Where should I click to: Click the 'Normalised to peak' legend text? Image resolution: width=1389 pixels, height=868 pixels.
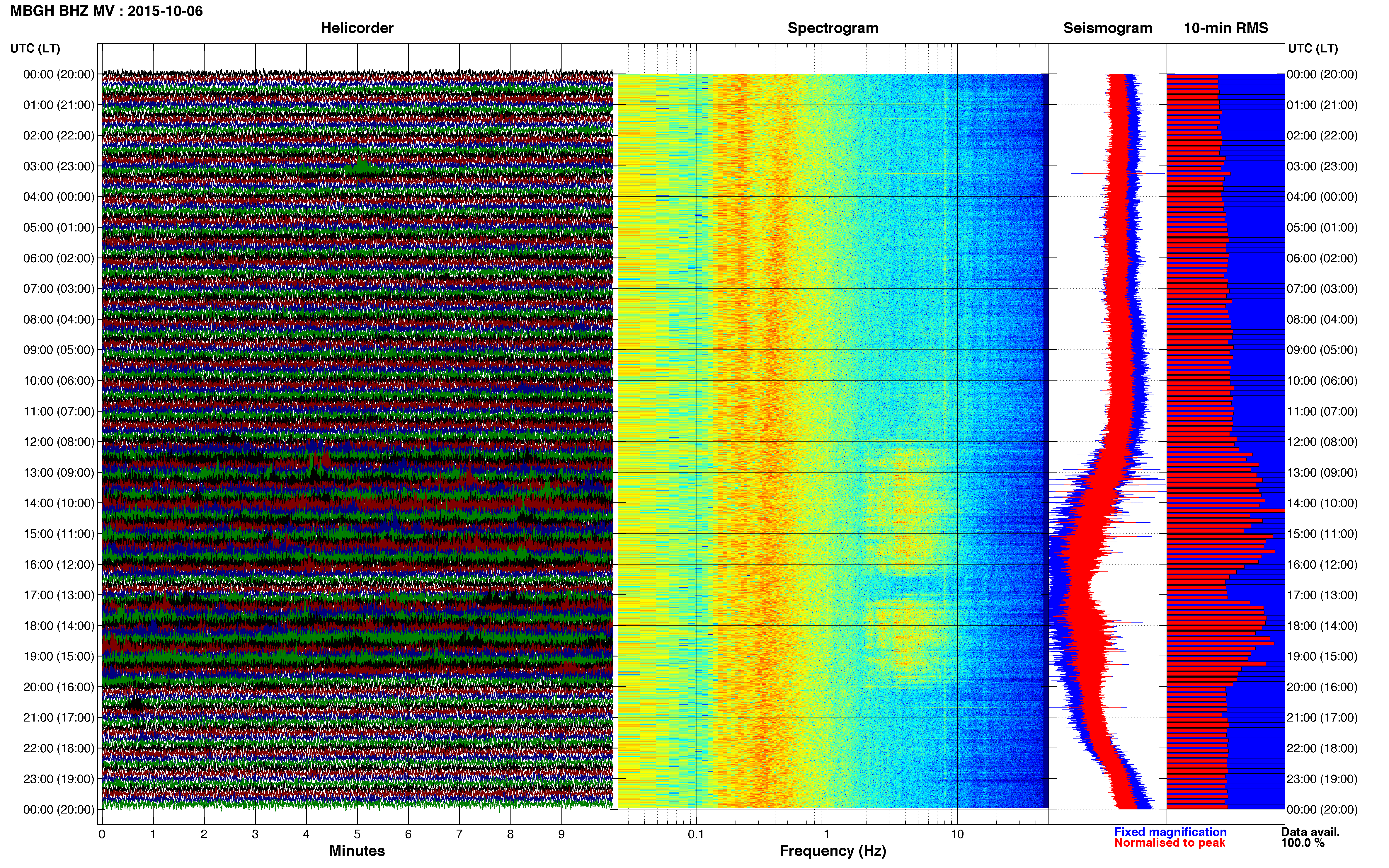click(1170, 843)
